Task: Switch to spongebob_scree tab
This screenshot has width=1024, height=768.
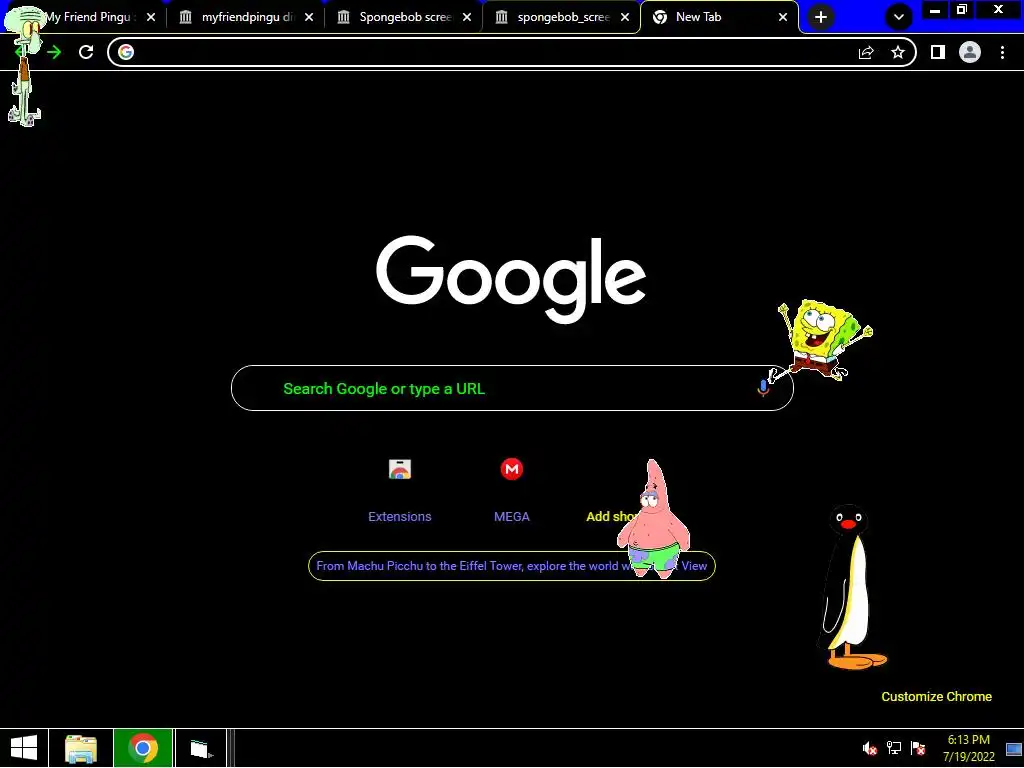Action: point(562,17)
